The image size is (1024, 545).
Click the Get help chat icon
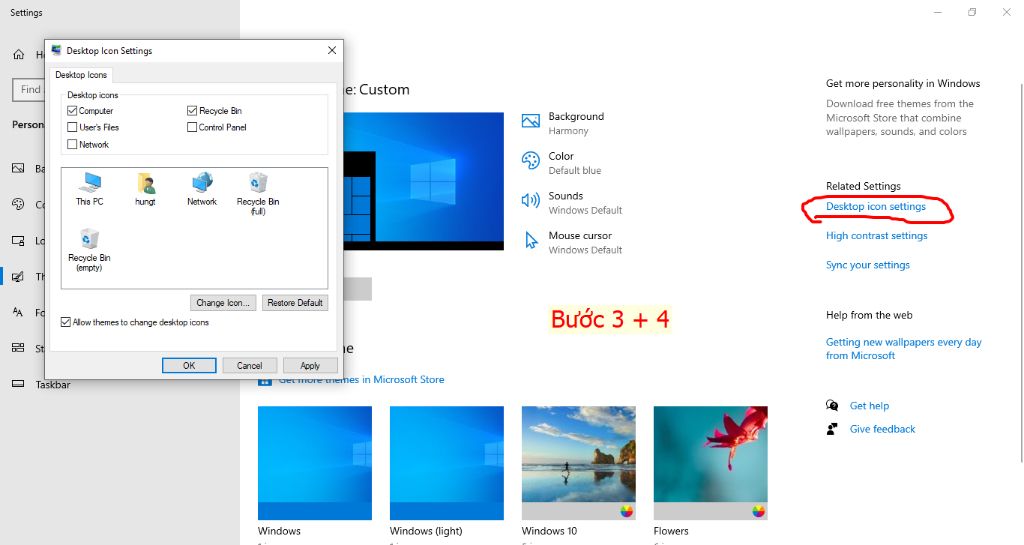pos(832,405)
